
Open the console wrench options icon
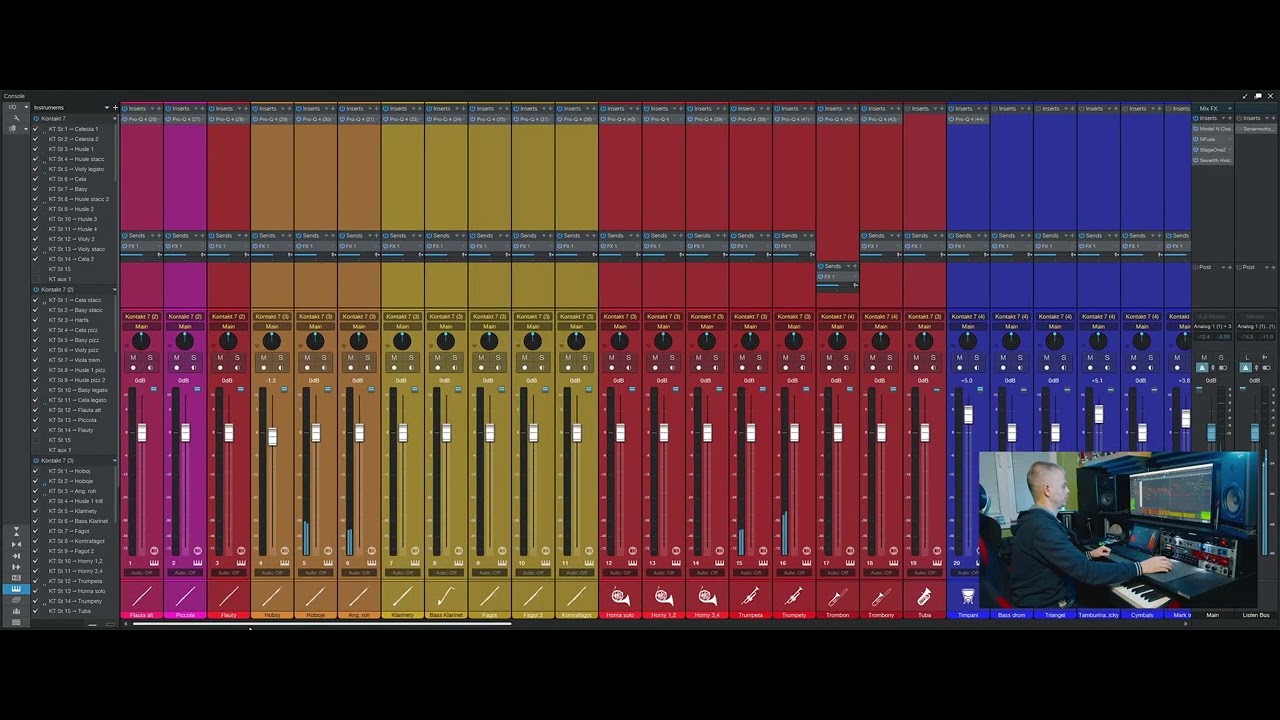click(x=15, y=118)
